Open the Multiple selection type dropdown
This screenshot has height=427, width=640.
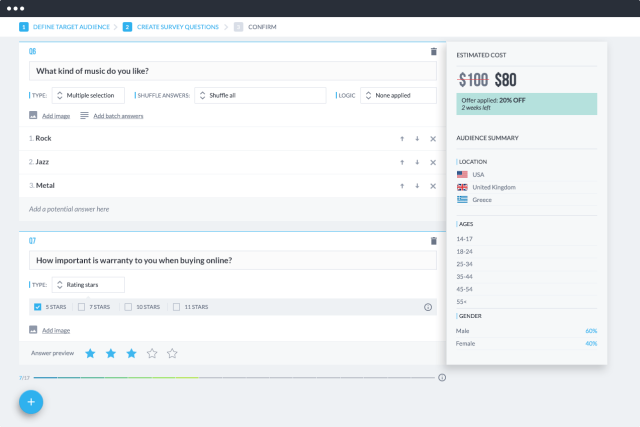88,96
